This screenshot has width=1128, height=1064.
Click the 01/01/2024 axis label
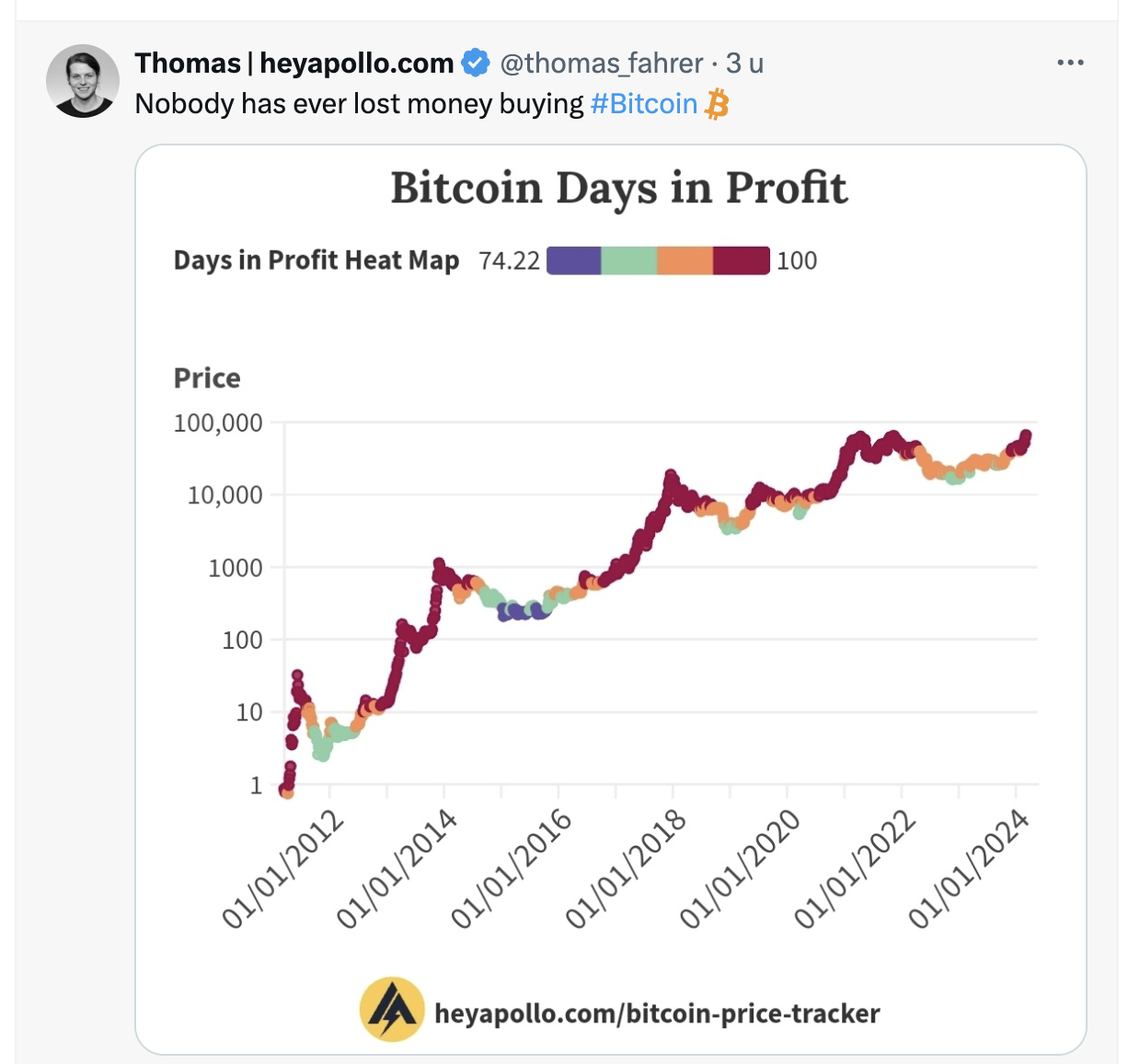click(969, 870)
